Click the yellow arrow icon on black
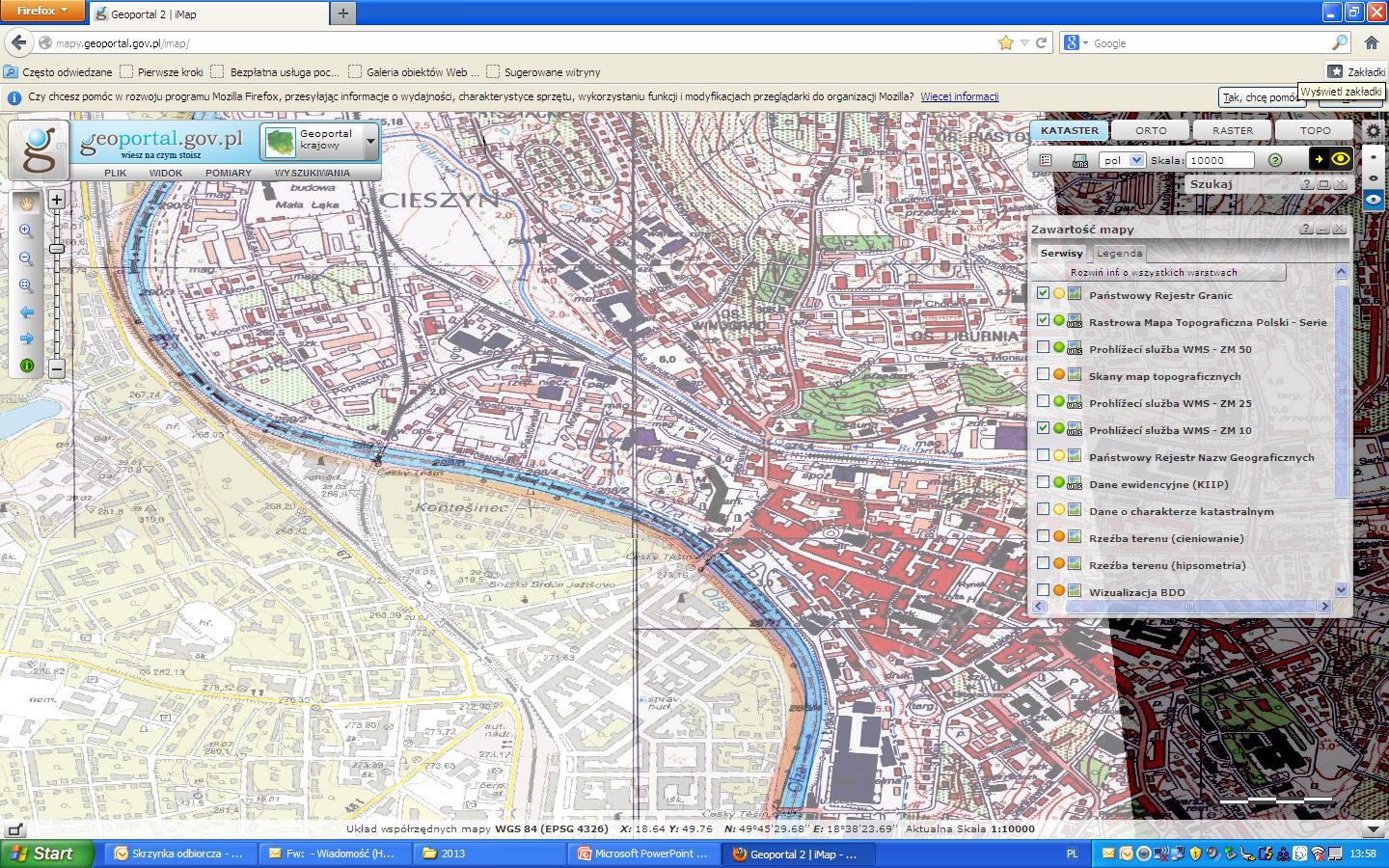The height and width of the screenshot is (868, 1389). [x=1319, y=159]
